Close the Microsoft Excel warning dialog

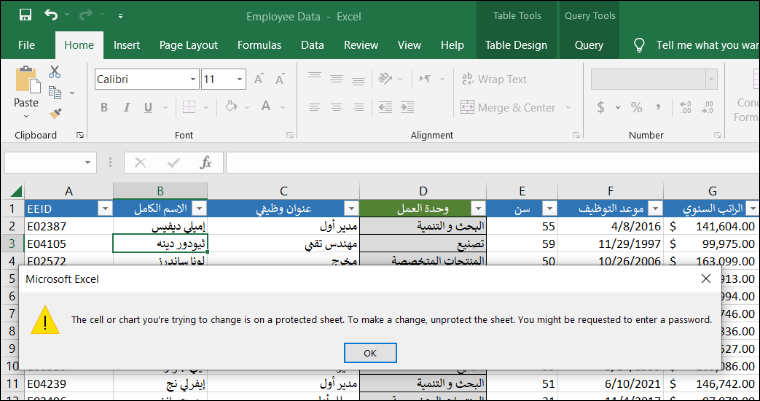[706, 279]
